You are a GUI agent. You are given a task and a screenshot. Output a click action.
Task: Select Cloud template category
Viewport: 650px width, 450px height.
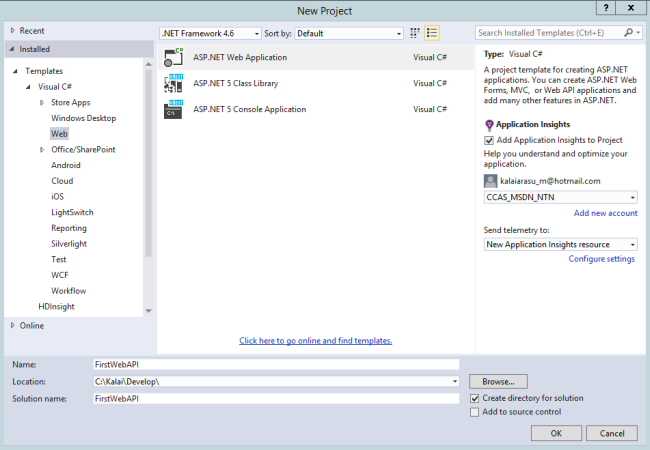point(62,181)
